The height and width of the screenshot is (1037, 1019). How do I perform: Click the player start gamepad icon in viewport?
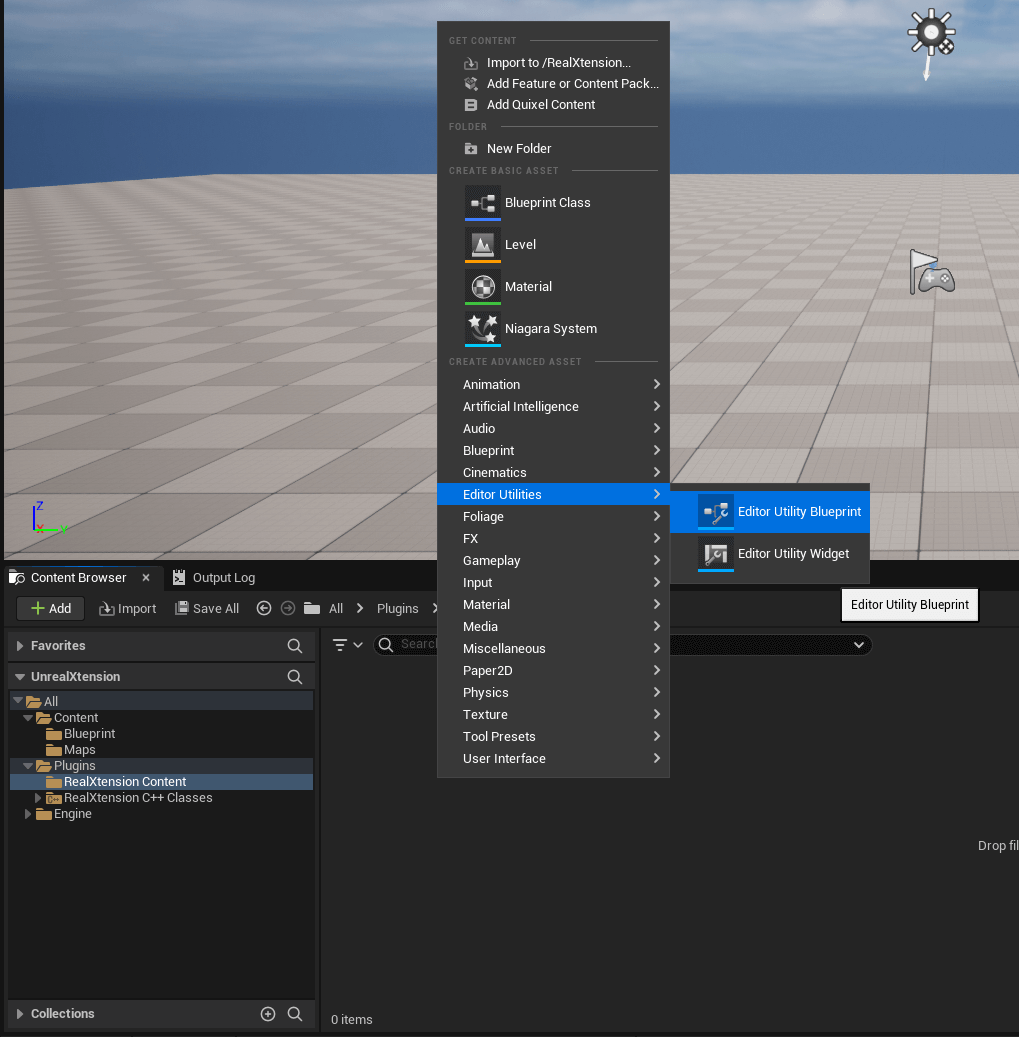click(x=931, y=273)
